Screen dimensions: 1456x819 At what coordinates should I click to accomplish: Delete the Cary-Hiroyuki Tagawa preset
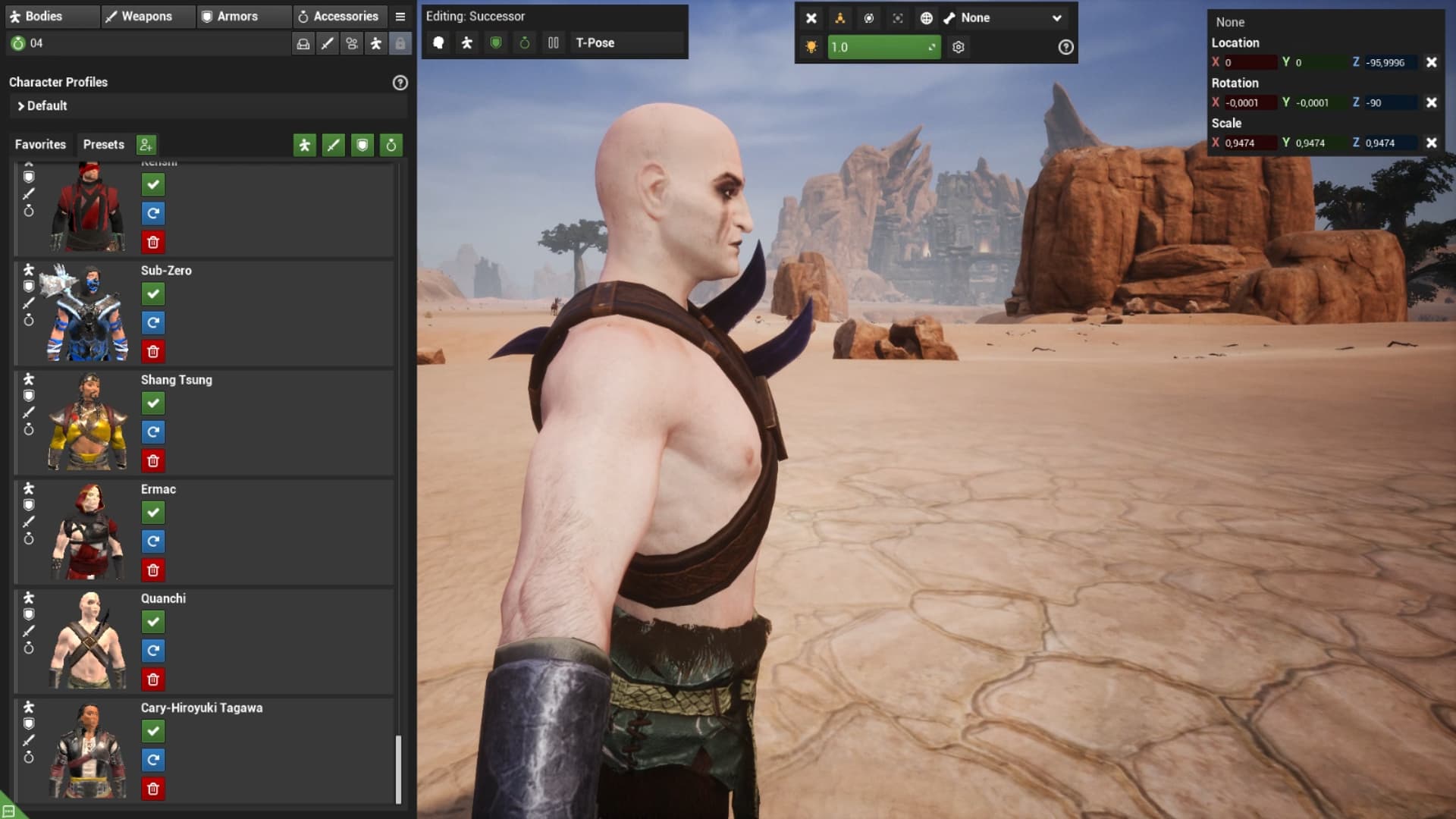click(153, 789)
